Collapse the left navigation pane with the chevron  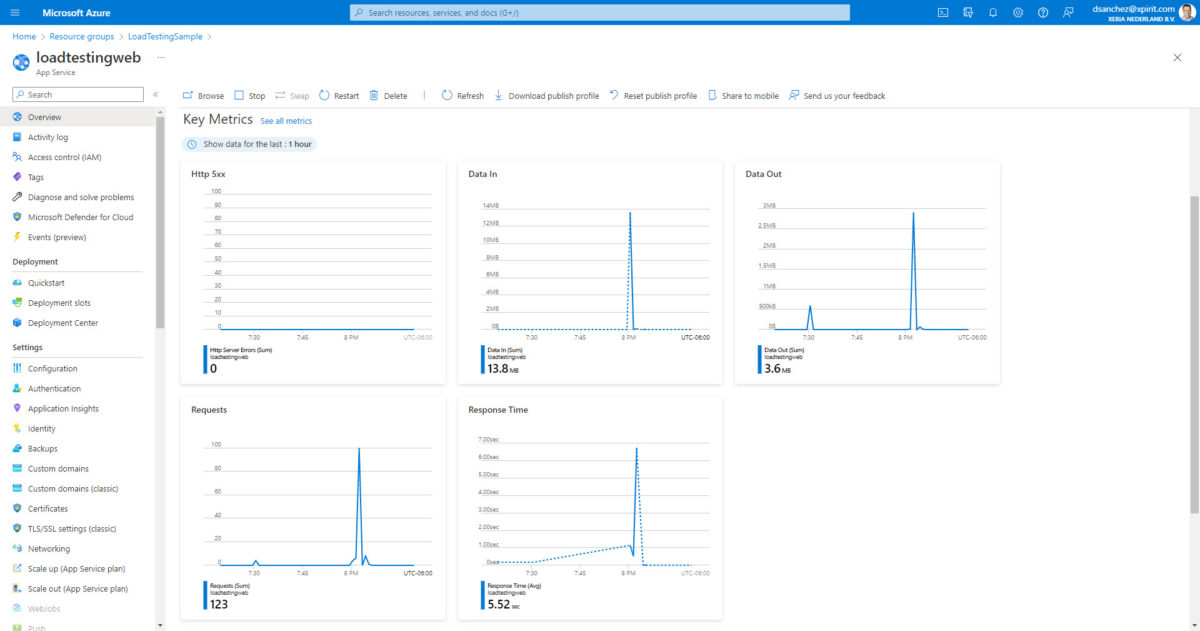[156, 92]
